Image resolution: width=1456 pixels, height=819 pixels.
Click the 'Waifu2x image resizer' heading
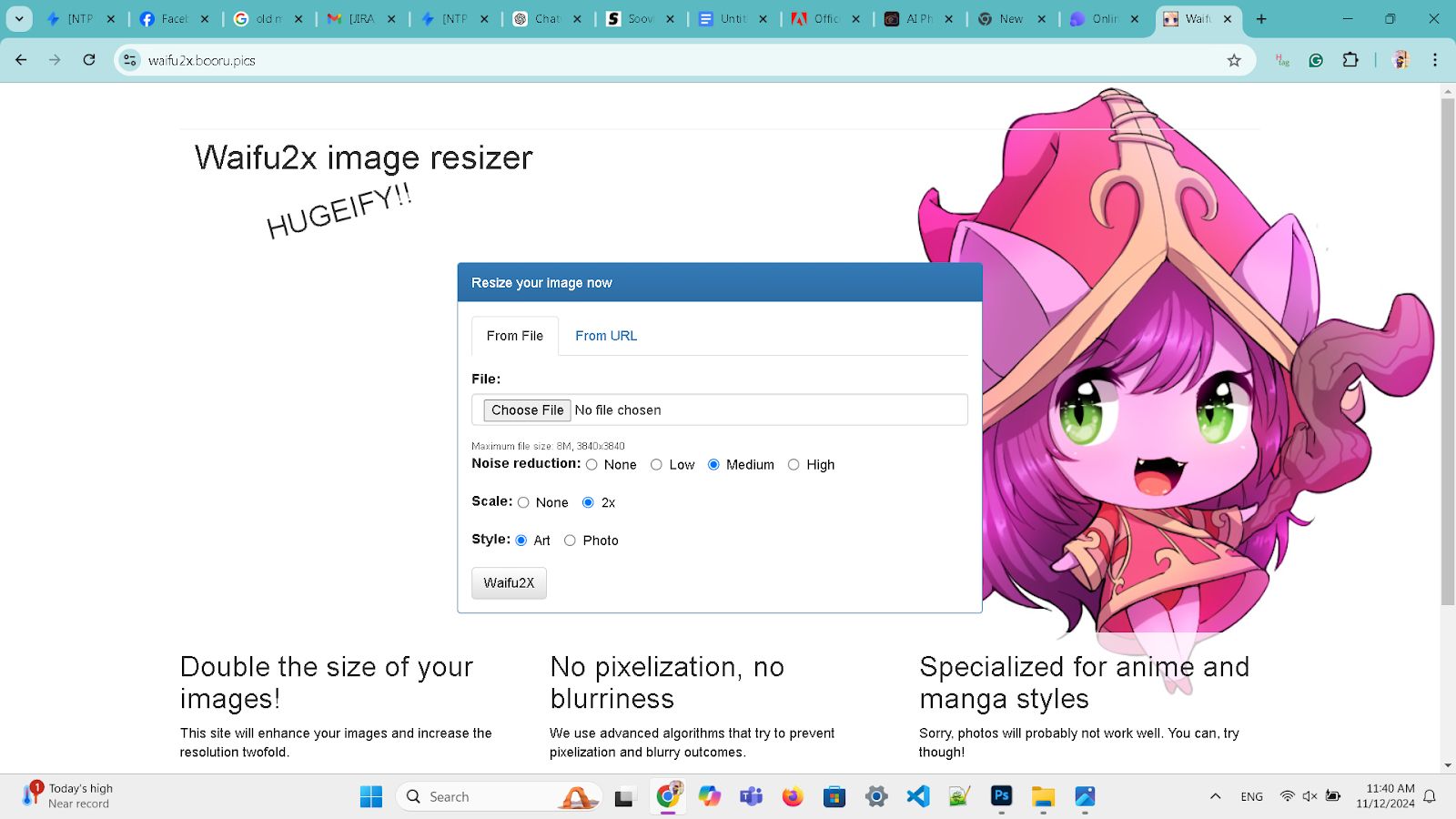pos(363,157)
